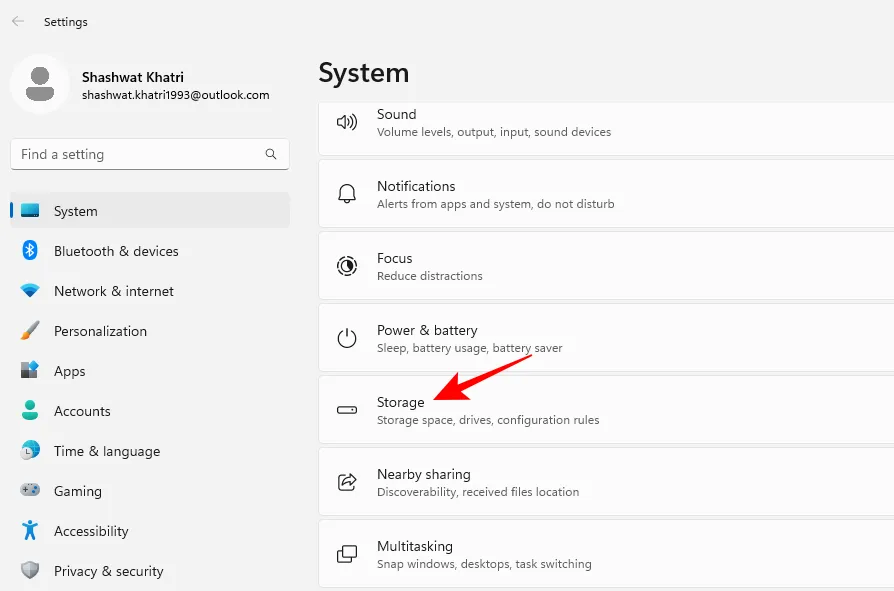The width and height of the screenshot is (894, 591).
Task: Click the user profile avatar
Action: pos(40,84)
